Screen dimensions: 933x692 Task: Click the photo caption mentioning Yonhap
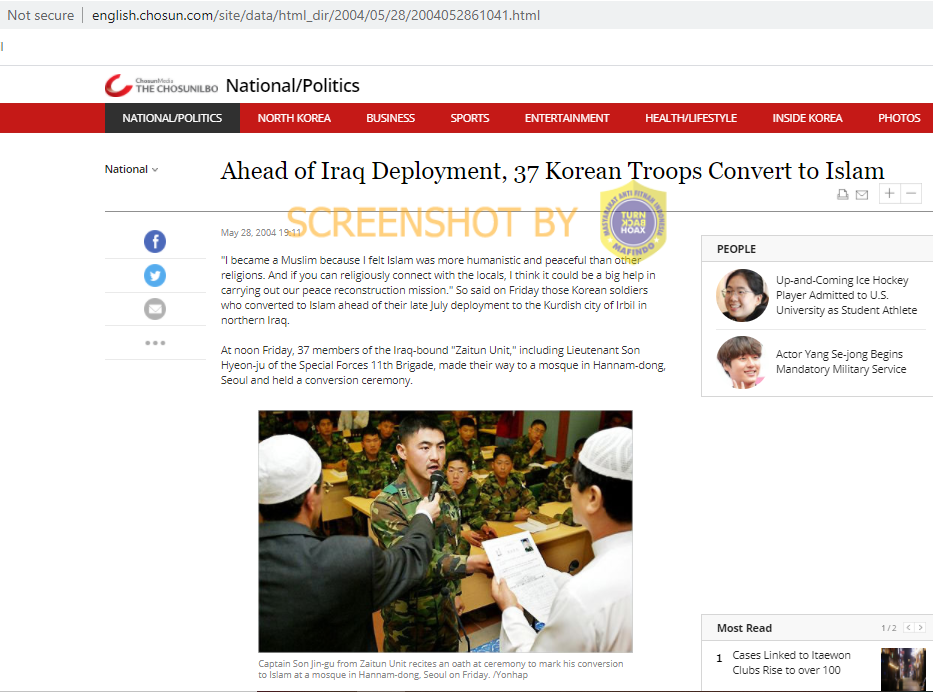[x=441, y=669]
